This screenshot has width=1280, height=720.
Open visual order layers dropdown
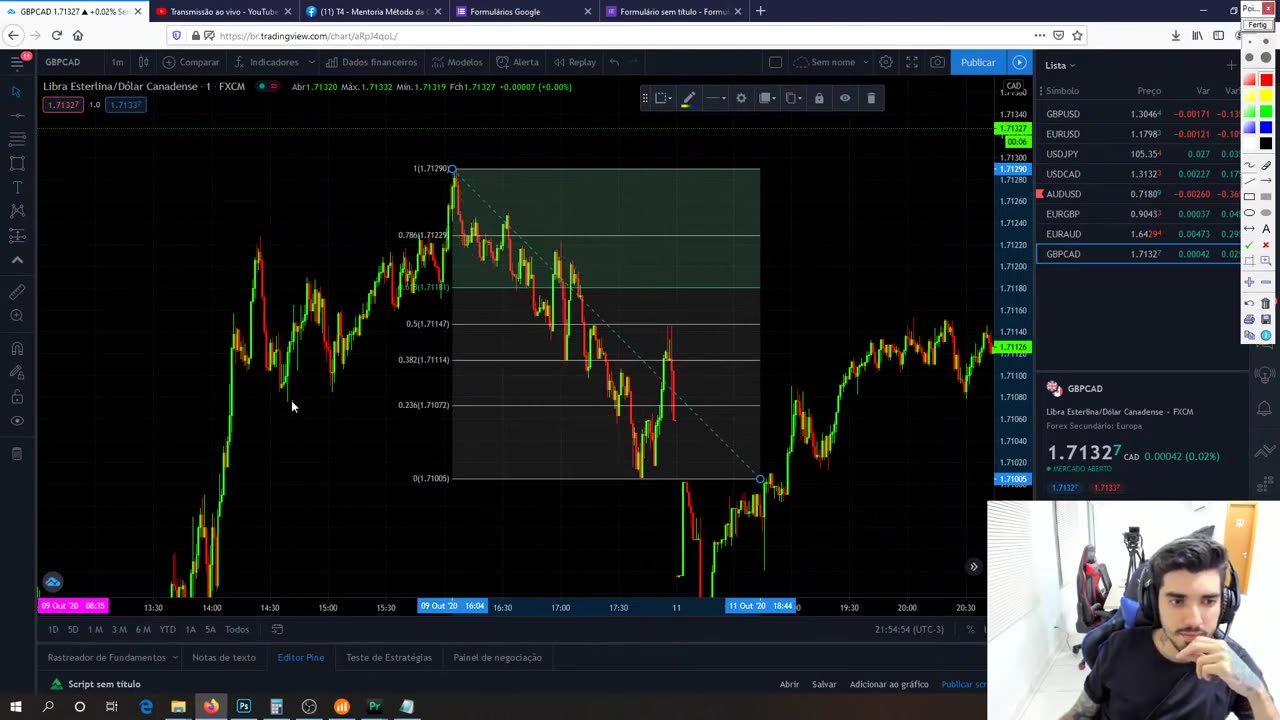click(x=767, y=98)
